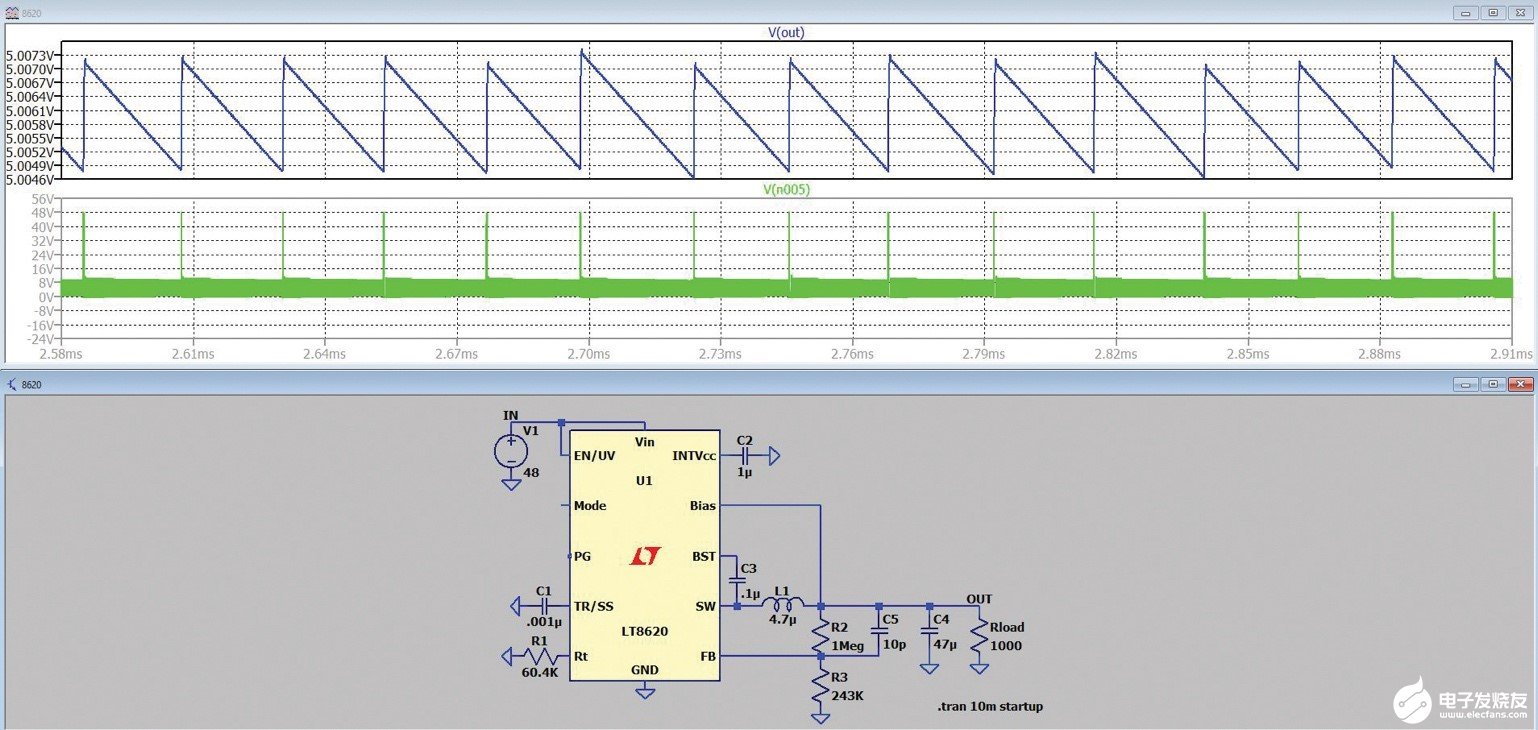Image resolution: width=1538 pixels, height=730 pixels.
Task: Select the C2 capacitor symbol
Action: (744, 455)
